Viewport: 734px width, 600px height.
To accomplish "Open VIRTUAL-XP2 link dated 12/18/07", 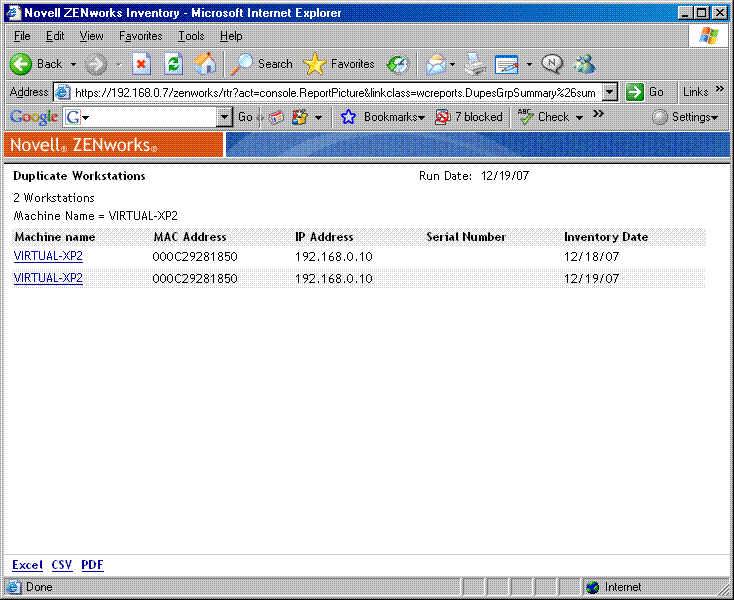I will coord(48,256).
